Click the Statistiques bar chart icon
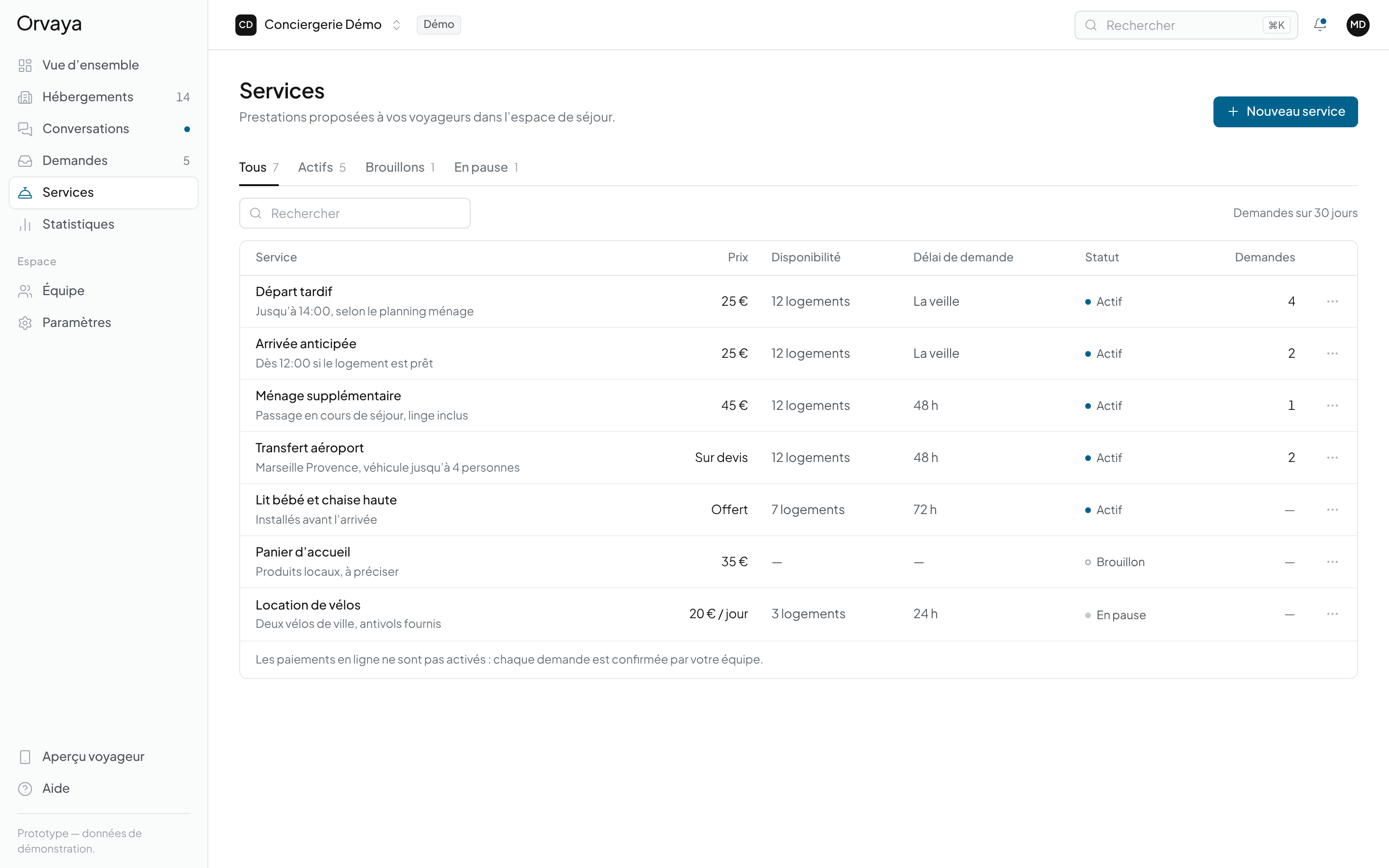Screen dimensions: 1389x868 (x=25, y=224)
